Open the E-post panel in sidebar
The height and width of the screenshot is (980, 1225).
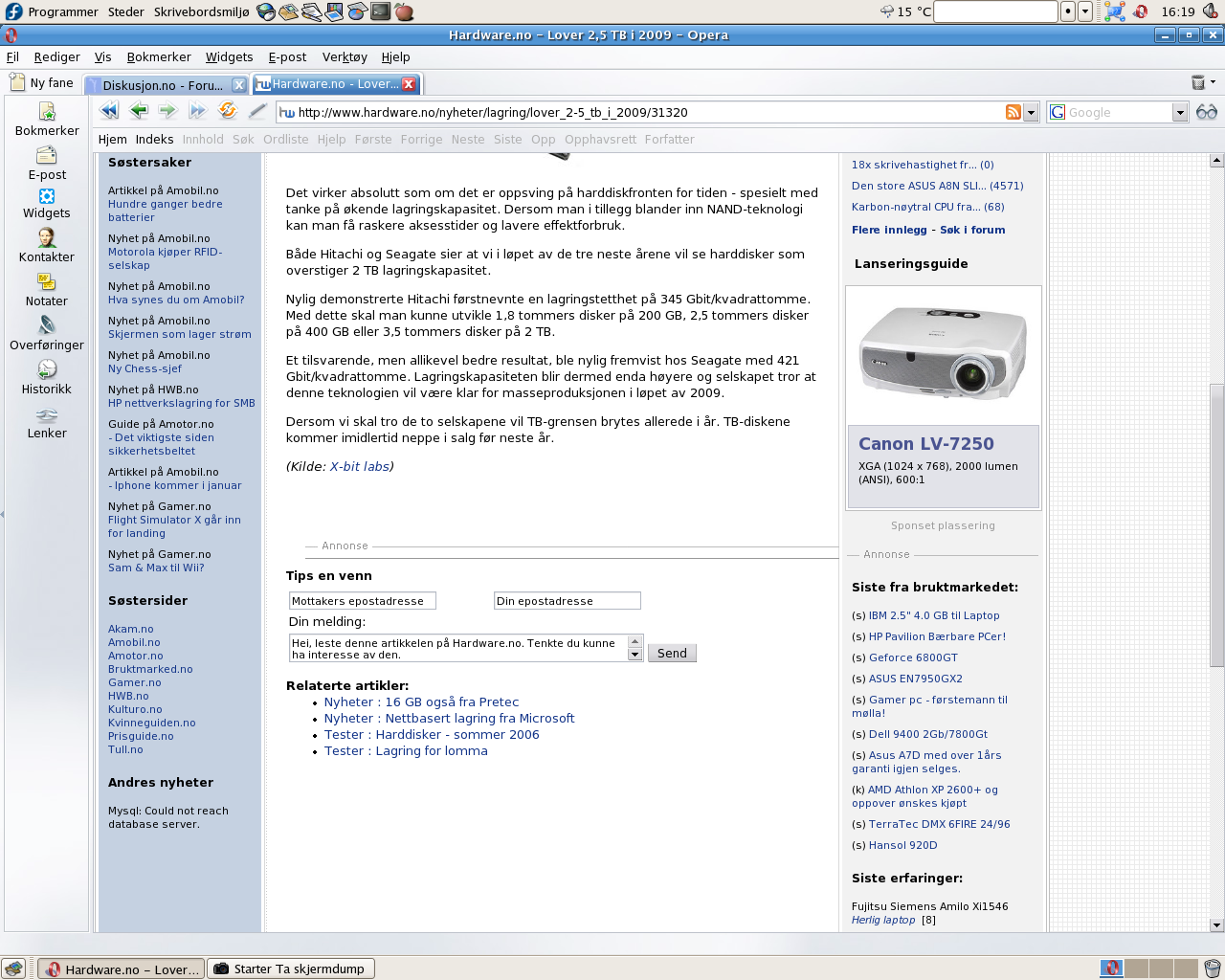(x=47, y=164)
